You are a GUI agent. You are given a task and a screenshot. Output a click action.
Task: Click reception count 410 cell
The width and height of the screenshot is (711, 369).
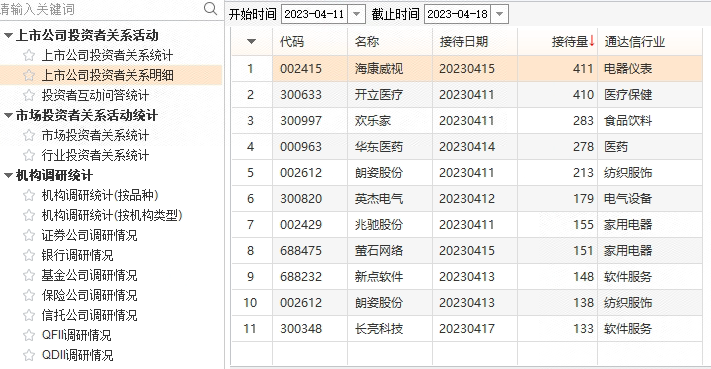pyautogui.click(x=558, y=95)
